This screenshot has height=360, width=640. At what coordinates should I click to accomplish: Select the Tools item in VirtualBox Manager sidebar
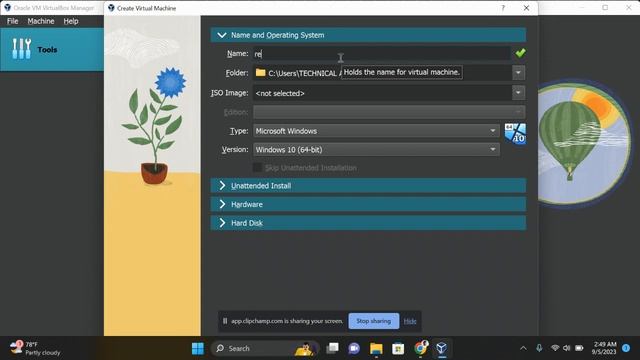click(x=52, y=49)
